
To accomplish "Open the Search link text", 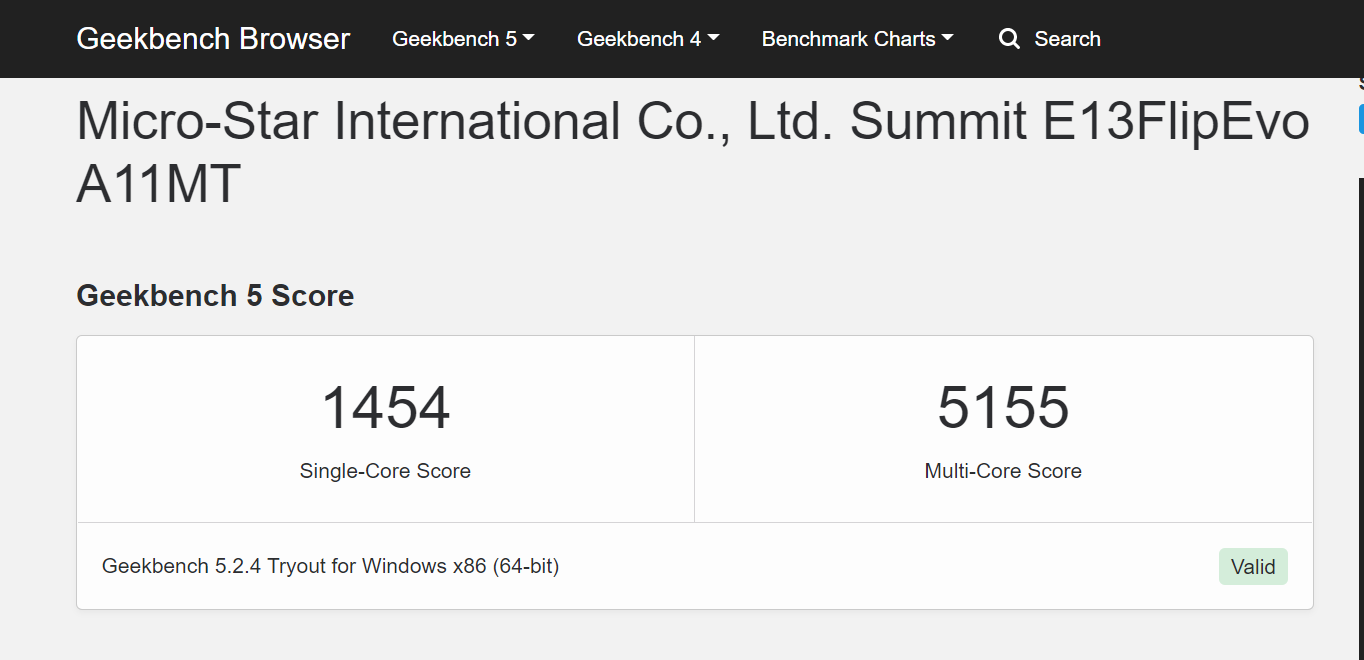I will [1067, 39].
